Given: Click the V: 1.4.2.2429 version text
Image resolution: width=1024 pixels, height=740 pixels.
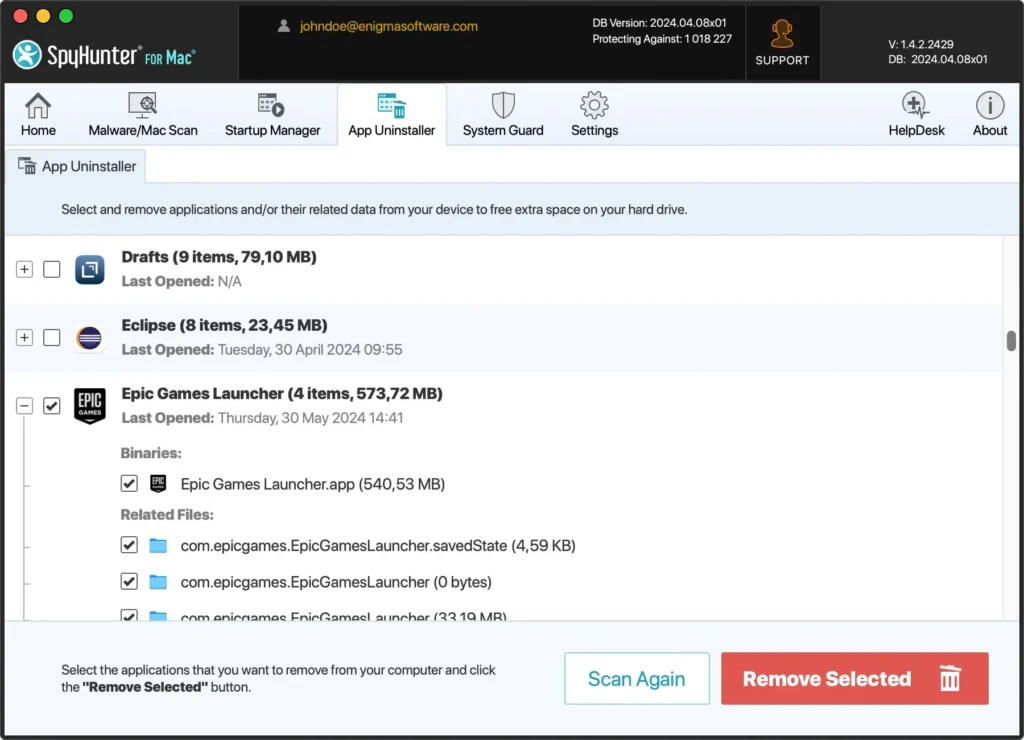Looking at the screenshot, I should click(x=920, y=44).
